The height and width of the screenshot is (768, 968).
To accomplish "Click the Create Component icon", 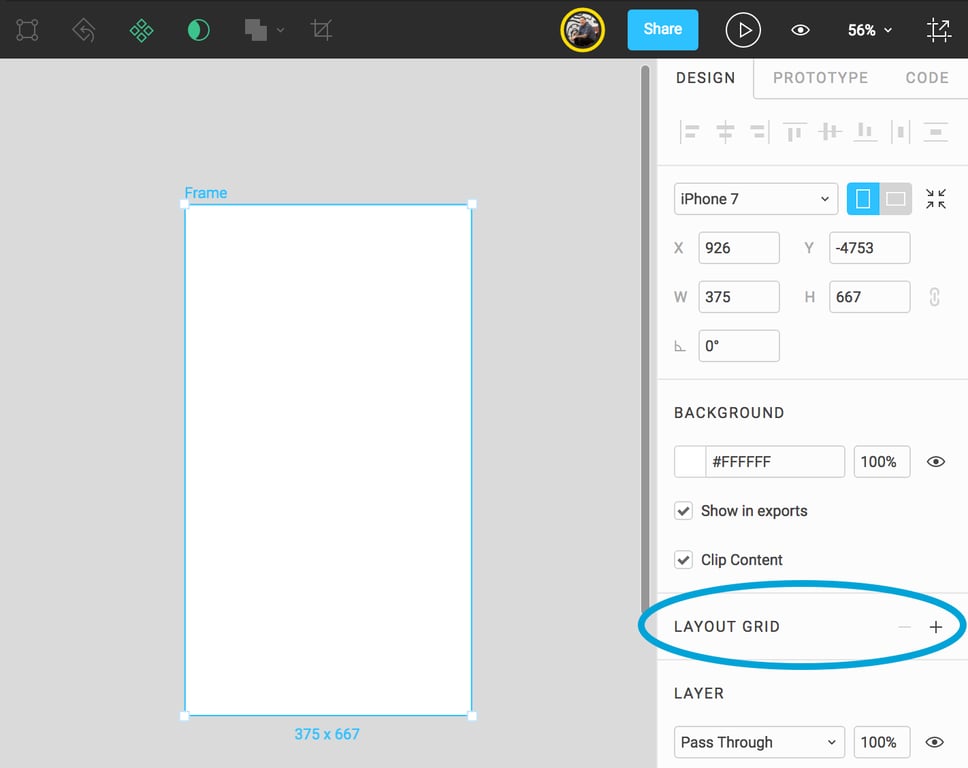I will [x=141, y=30].
